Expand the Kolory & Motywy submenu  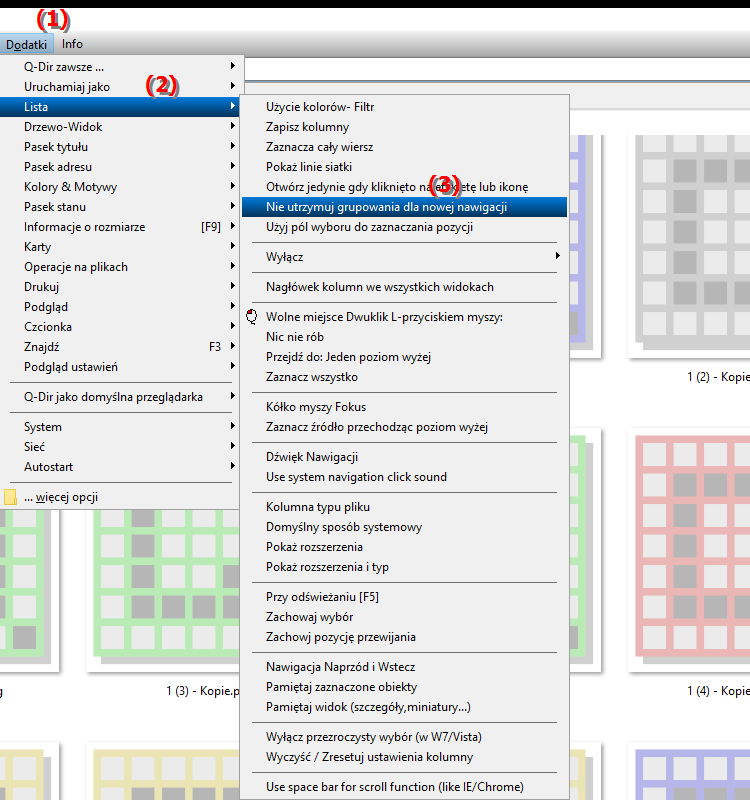pos(121,187)
